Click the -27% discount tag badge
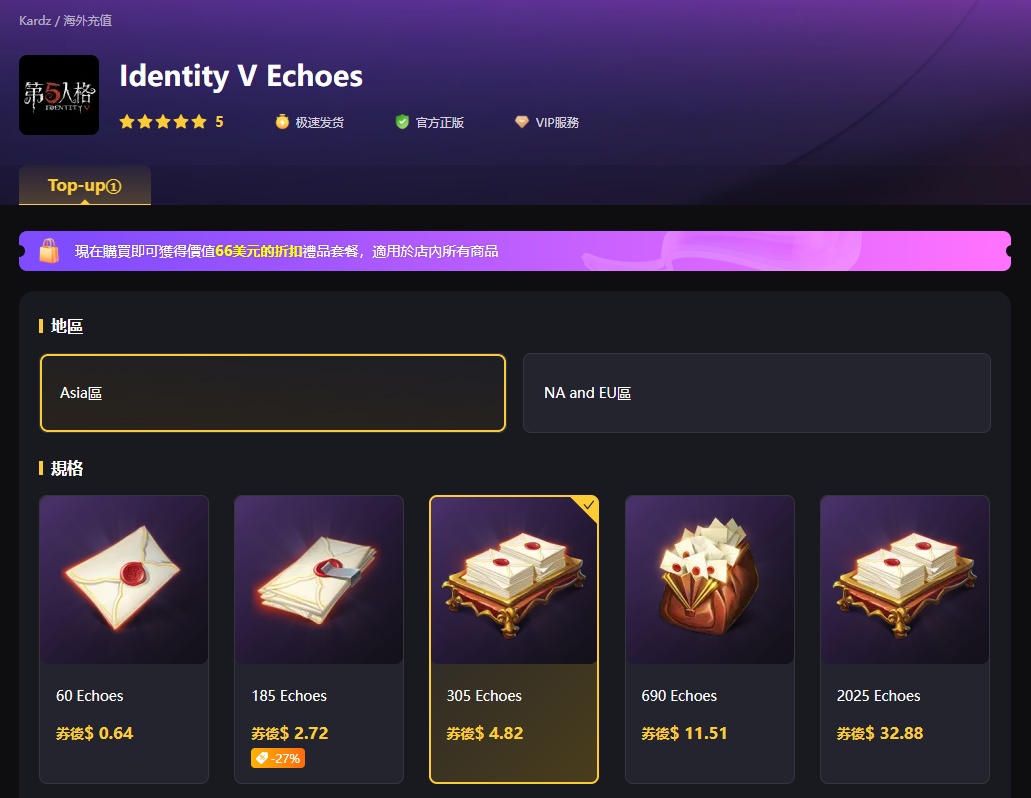Image resolution: width=1031 pixels, height=798 pixels. (x=277, y=758)
